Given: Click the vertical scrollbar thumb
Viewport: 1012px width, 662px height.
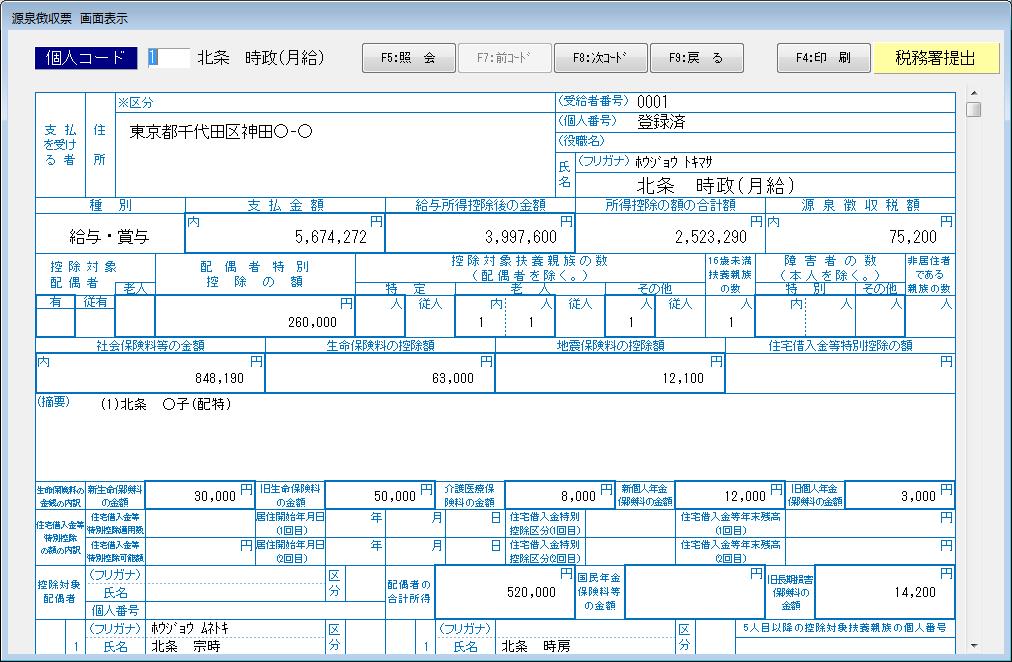Looking at the screenshot, I should [x=973, y=109].
